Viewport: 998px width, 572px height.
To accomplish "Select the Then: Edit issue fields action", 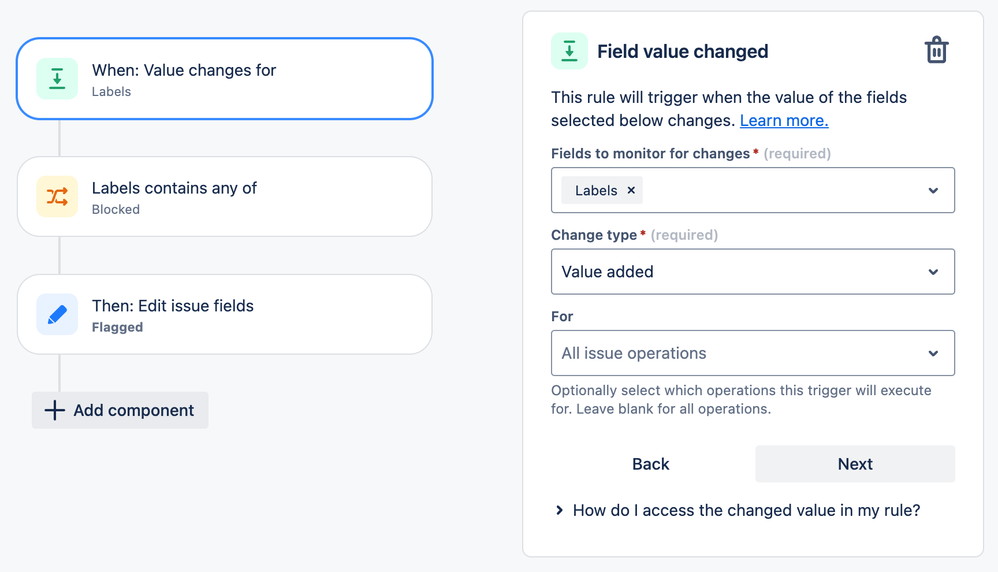I will coord(225,314).
